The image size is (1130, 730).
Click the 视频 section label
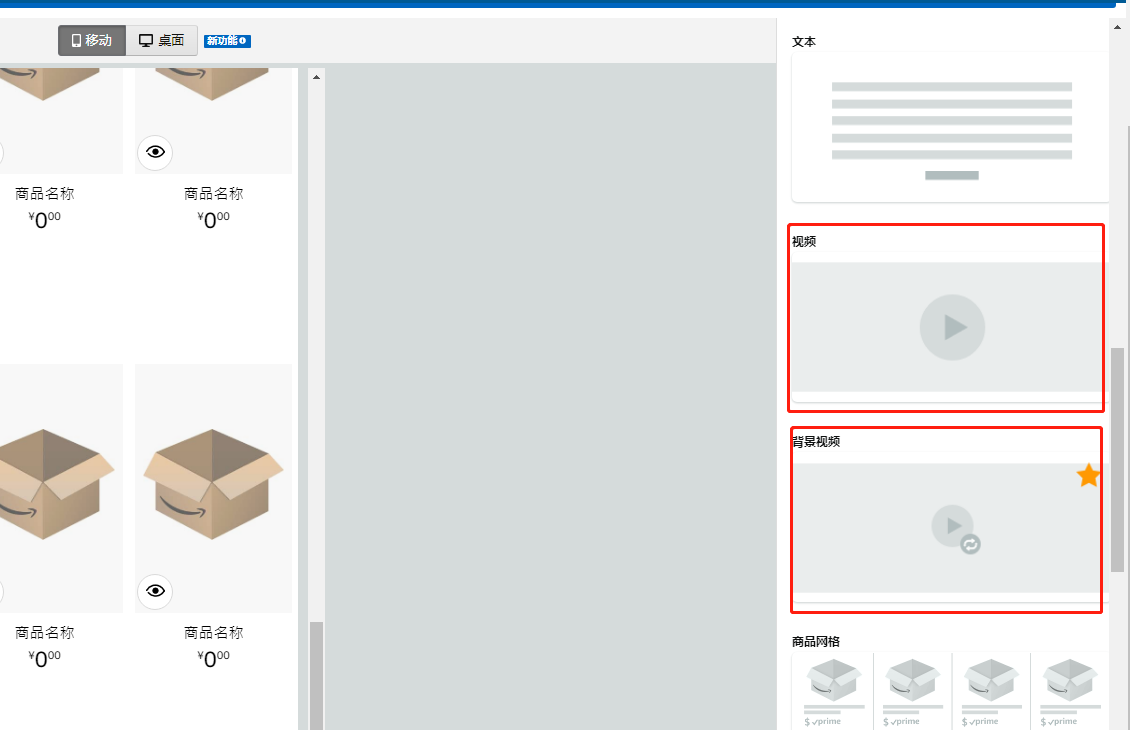804,241
